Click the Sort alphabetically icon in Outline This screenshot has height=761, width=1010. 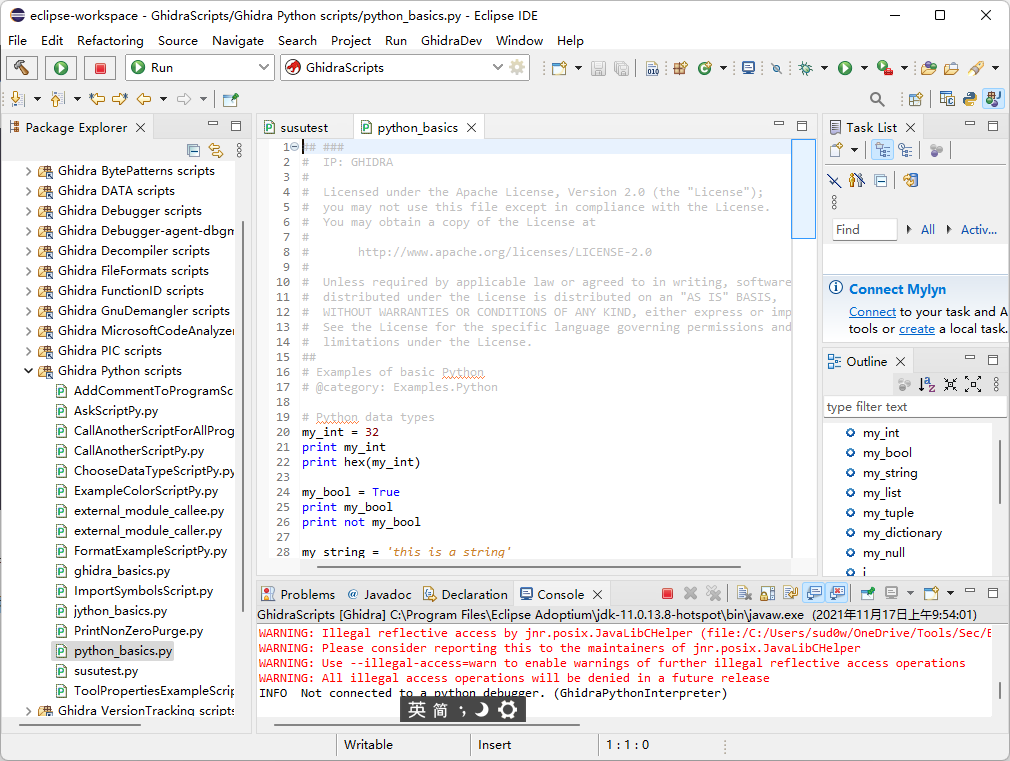coord(927,385)
